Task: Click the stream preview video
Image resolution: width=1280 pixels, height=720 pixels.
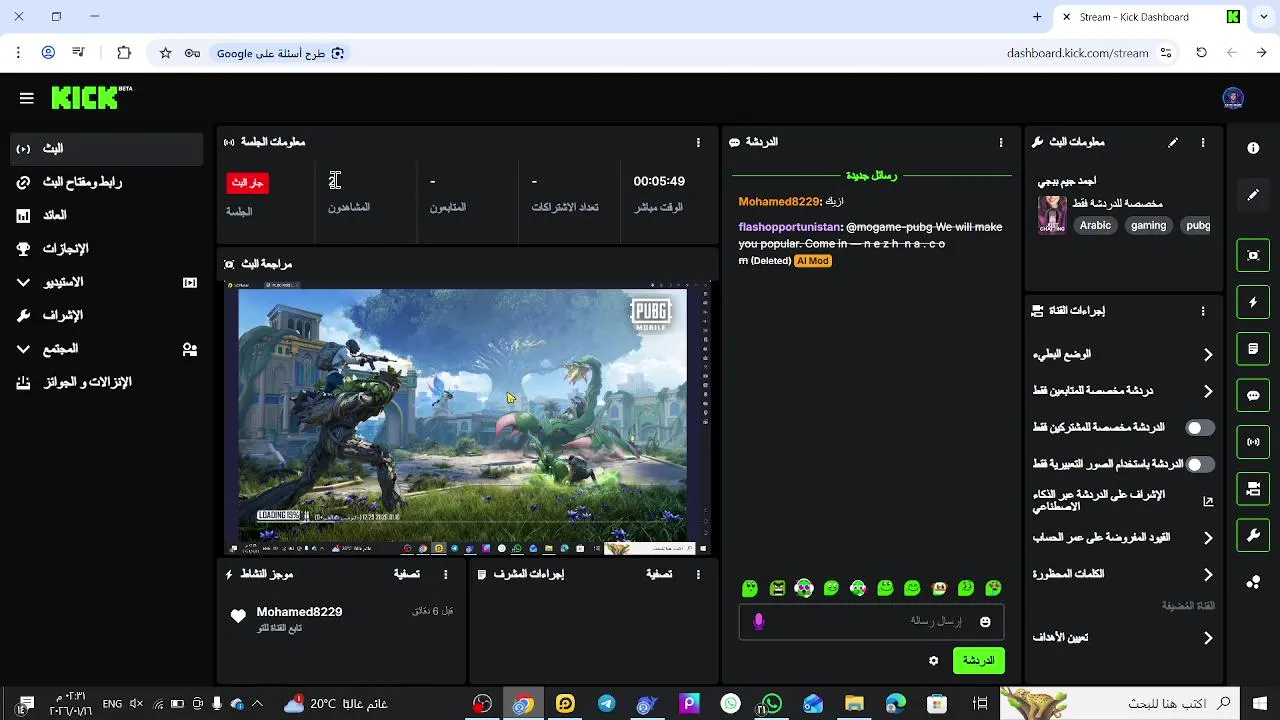Action: tap(467, 418)
